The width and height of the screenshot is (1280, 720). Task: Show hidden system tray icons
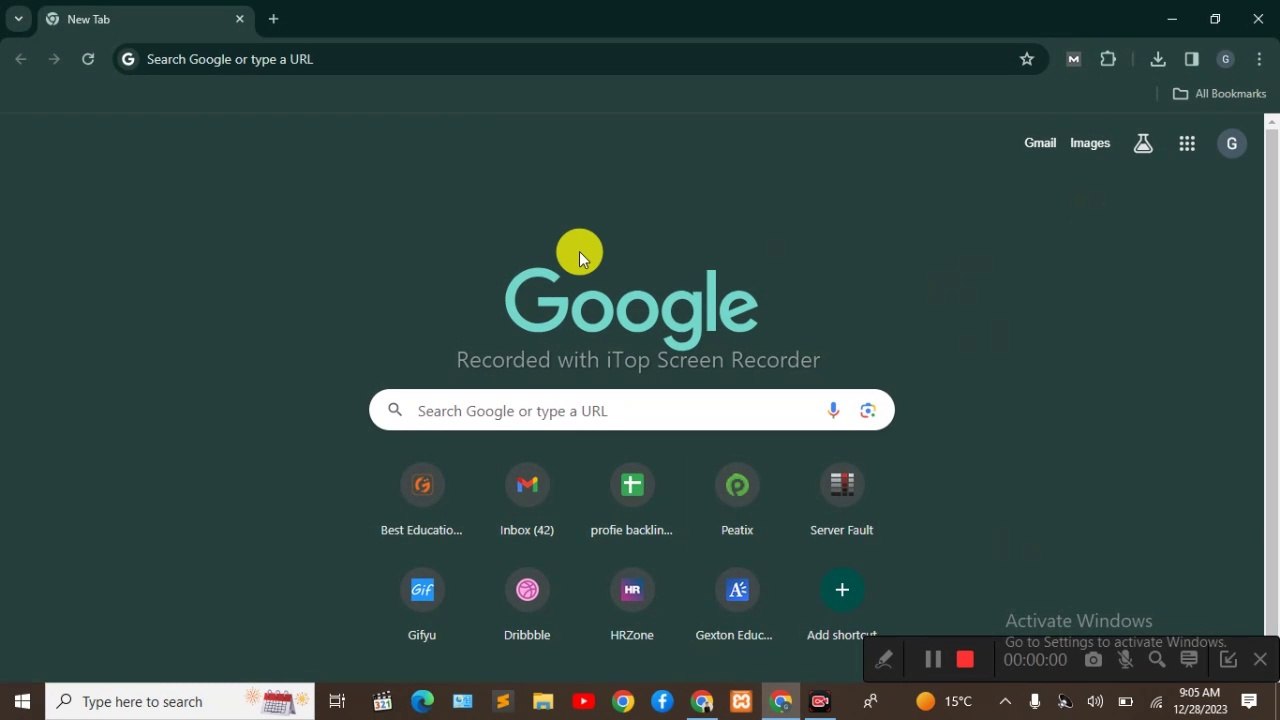[1005, 701]
